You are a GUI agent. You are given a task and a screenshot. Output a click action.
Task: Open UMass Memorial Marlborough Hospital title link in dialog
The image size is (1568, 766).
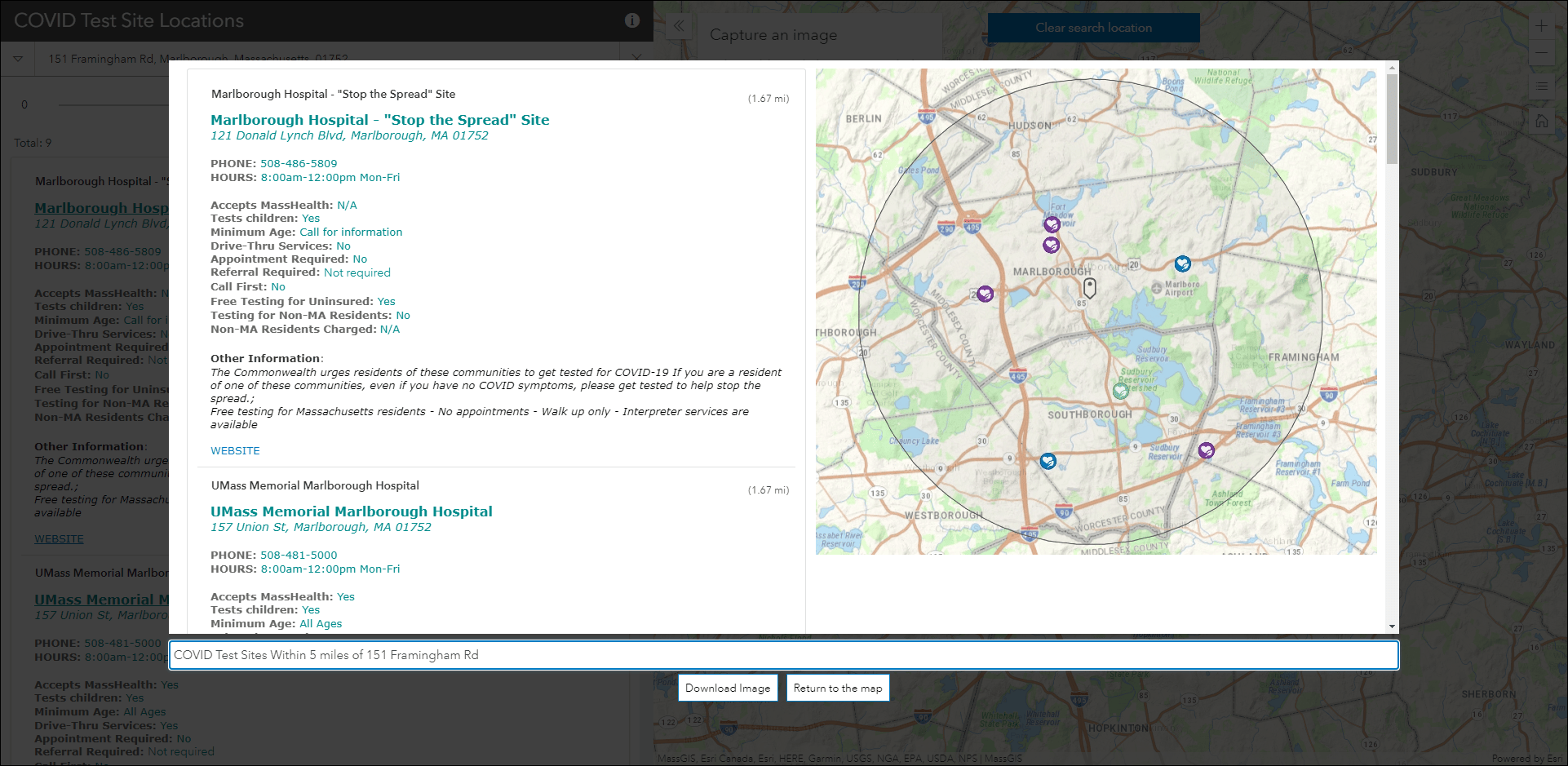coord(351,511)
